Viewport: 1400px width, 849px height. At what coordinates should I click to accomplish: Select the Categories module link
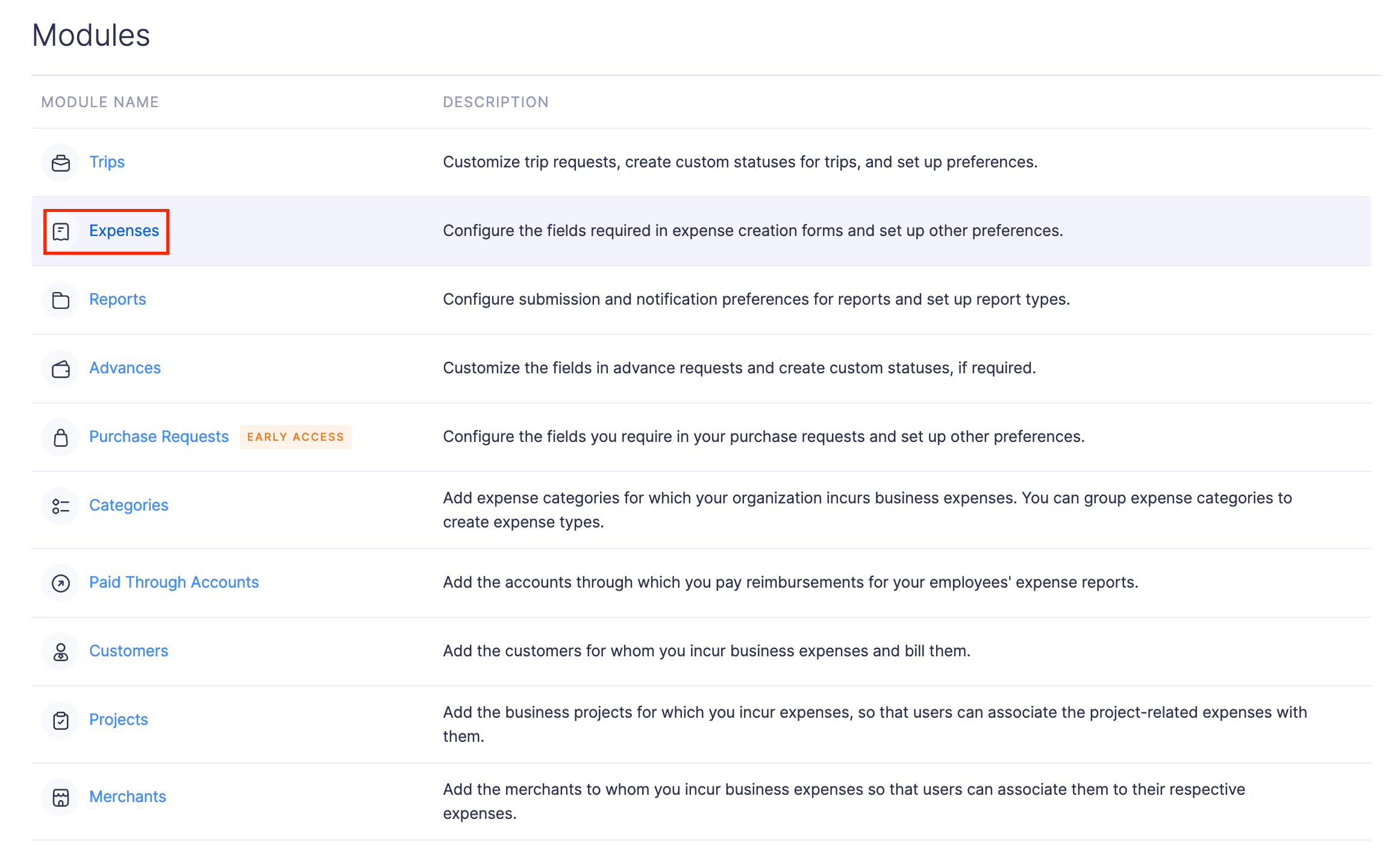(x=128, y=505)
